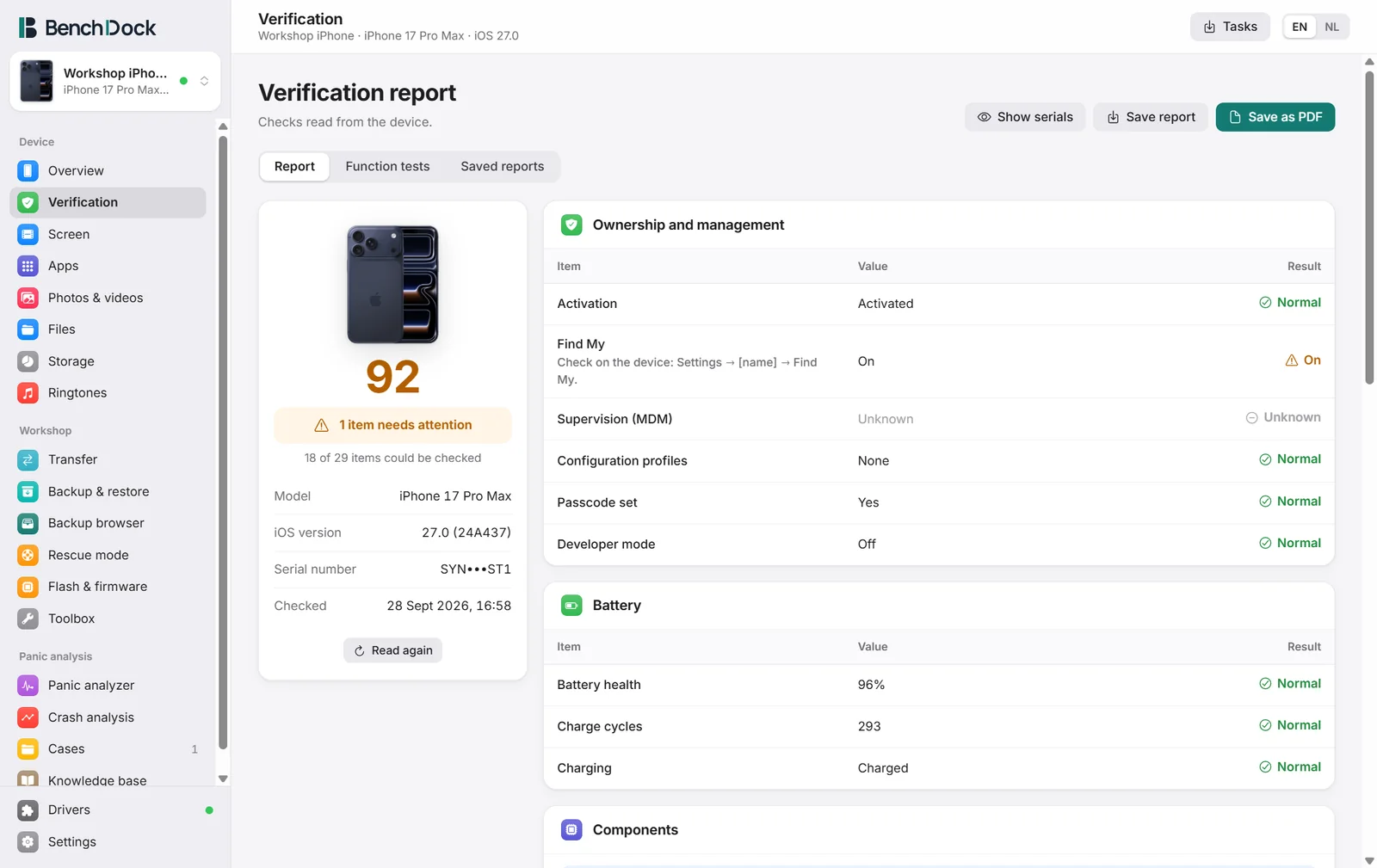This screenshot has width=1377, height=868.
Task: Click the Passcode set Yes value
Action: [x=868, y=502]
